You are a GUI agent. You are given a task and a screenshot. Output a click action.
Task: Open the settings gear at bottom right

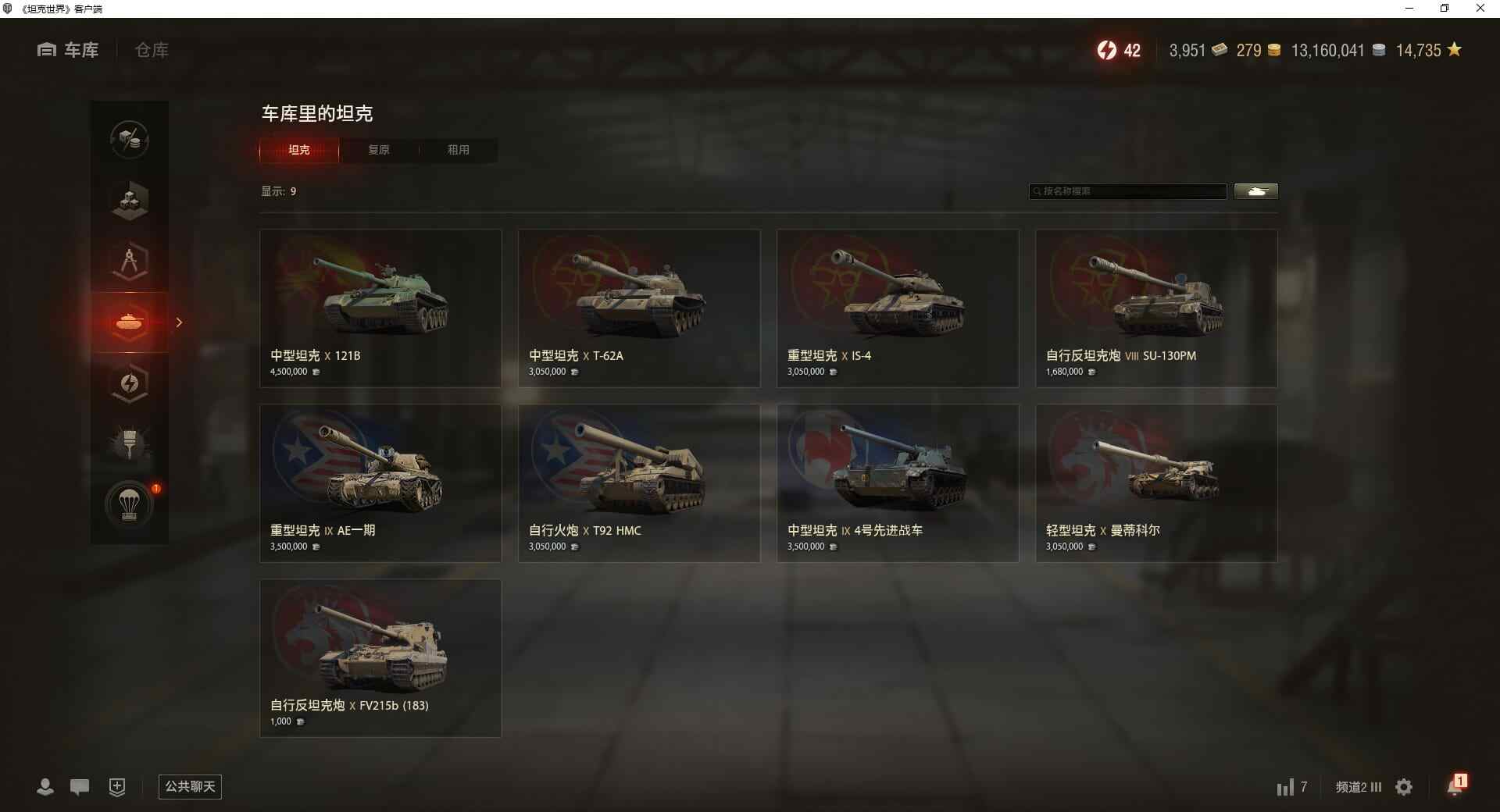1404,786
